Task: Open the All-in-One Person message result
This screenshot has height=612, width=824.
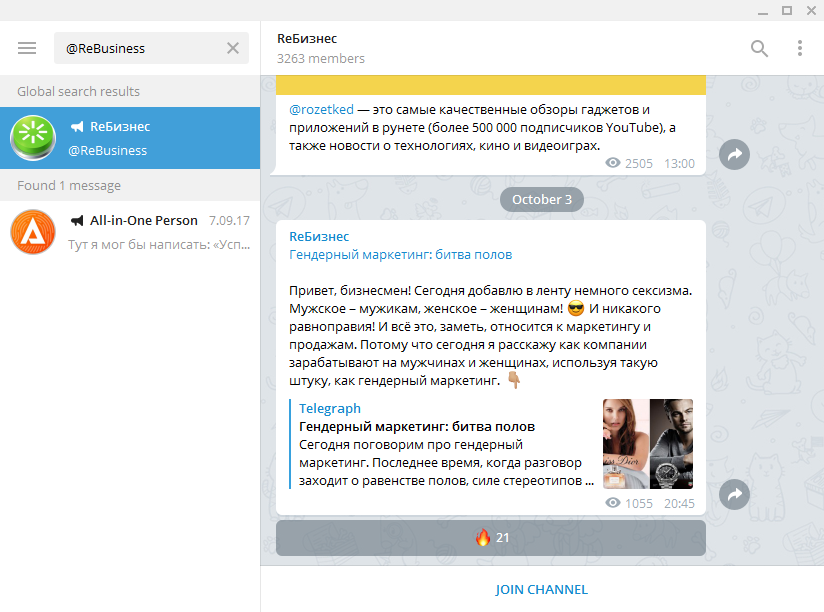Action: pyautogui.click(x=150, y=232)
